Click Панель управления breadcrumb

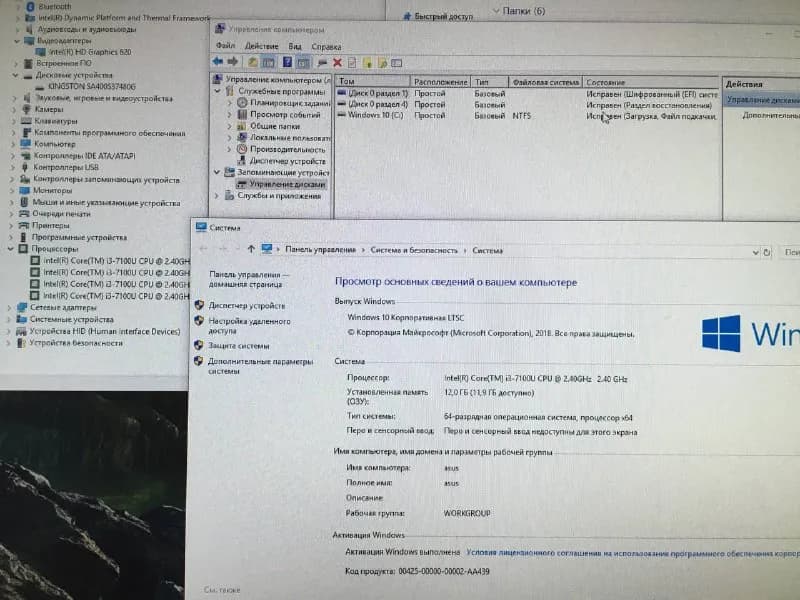click(x=320, y=249)
